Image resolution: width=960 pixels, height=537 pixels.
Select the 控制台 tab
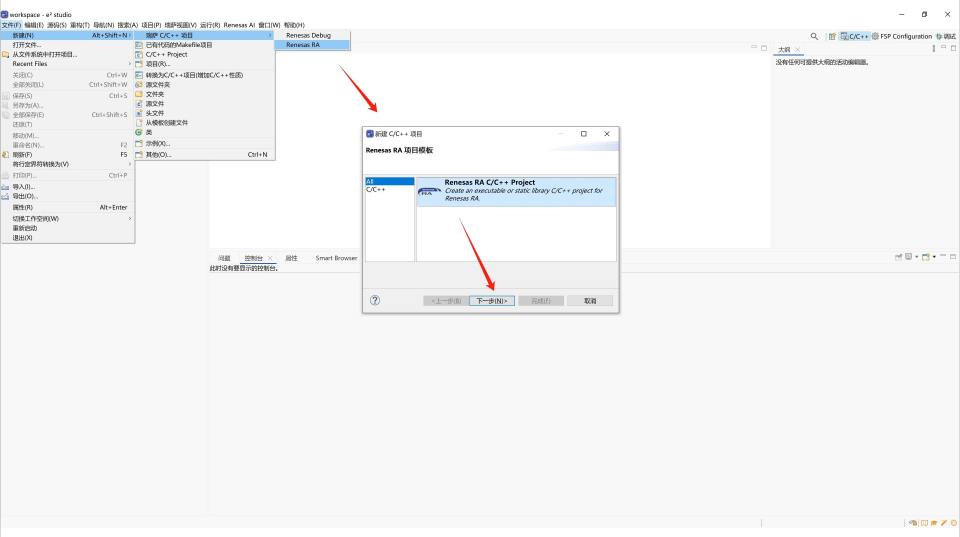[x=253, y=258]
